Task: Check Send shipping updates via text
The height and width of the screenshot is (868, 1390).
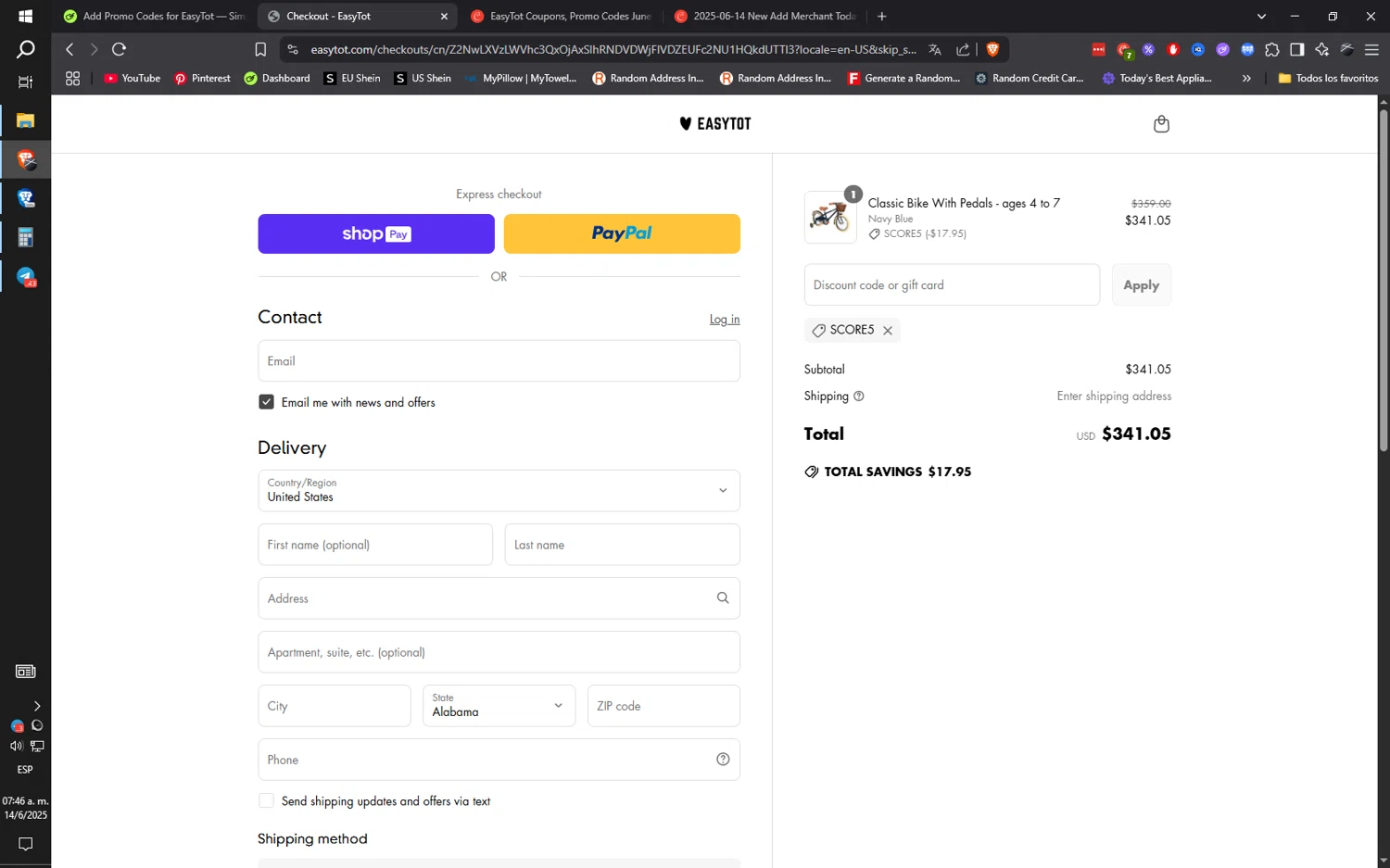Action: tap(266, 801)
